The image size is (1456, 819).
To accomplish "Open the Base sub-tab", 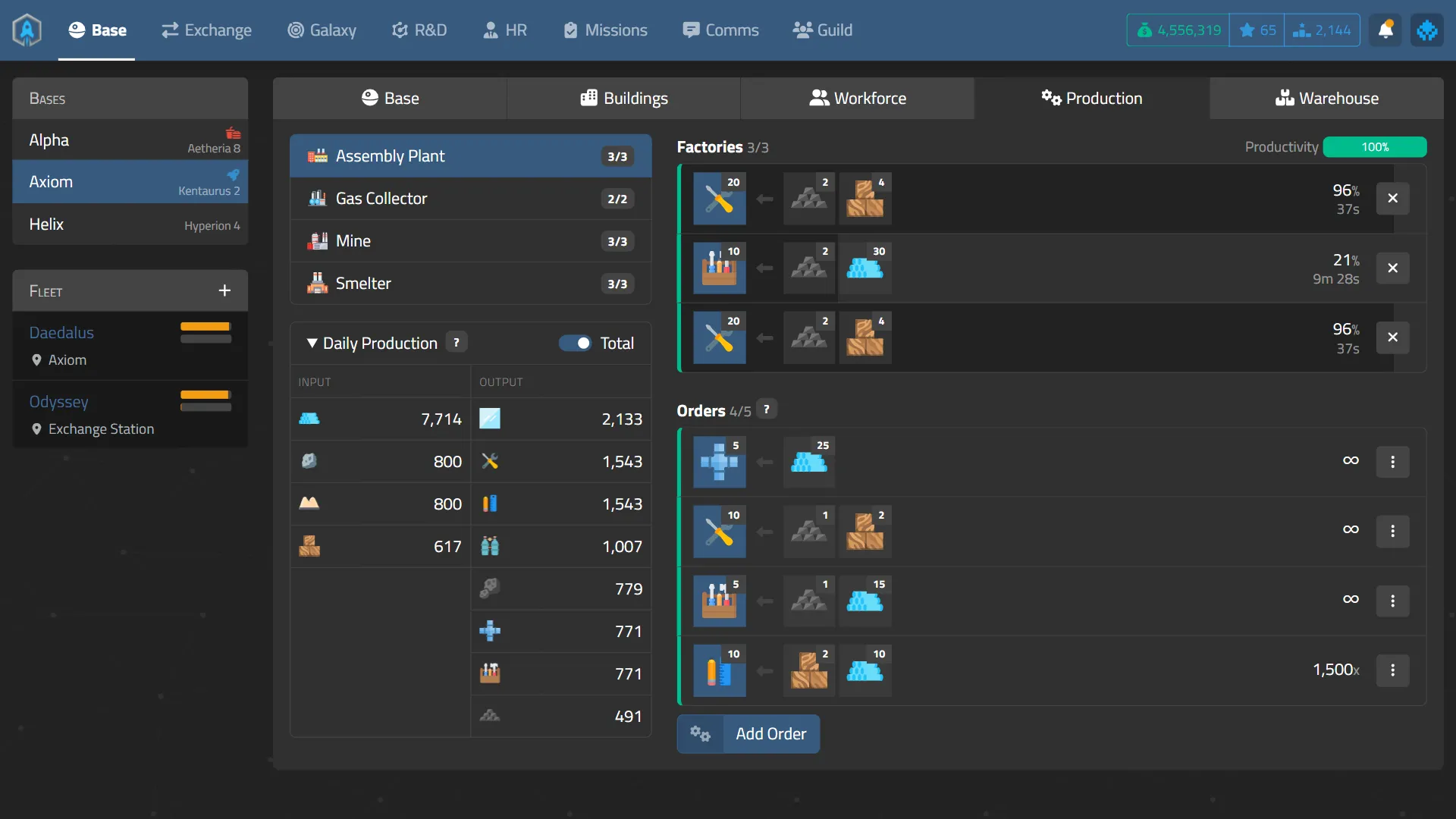I will pos(390,99).
